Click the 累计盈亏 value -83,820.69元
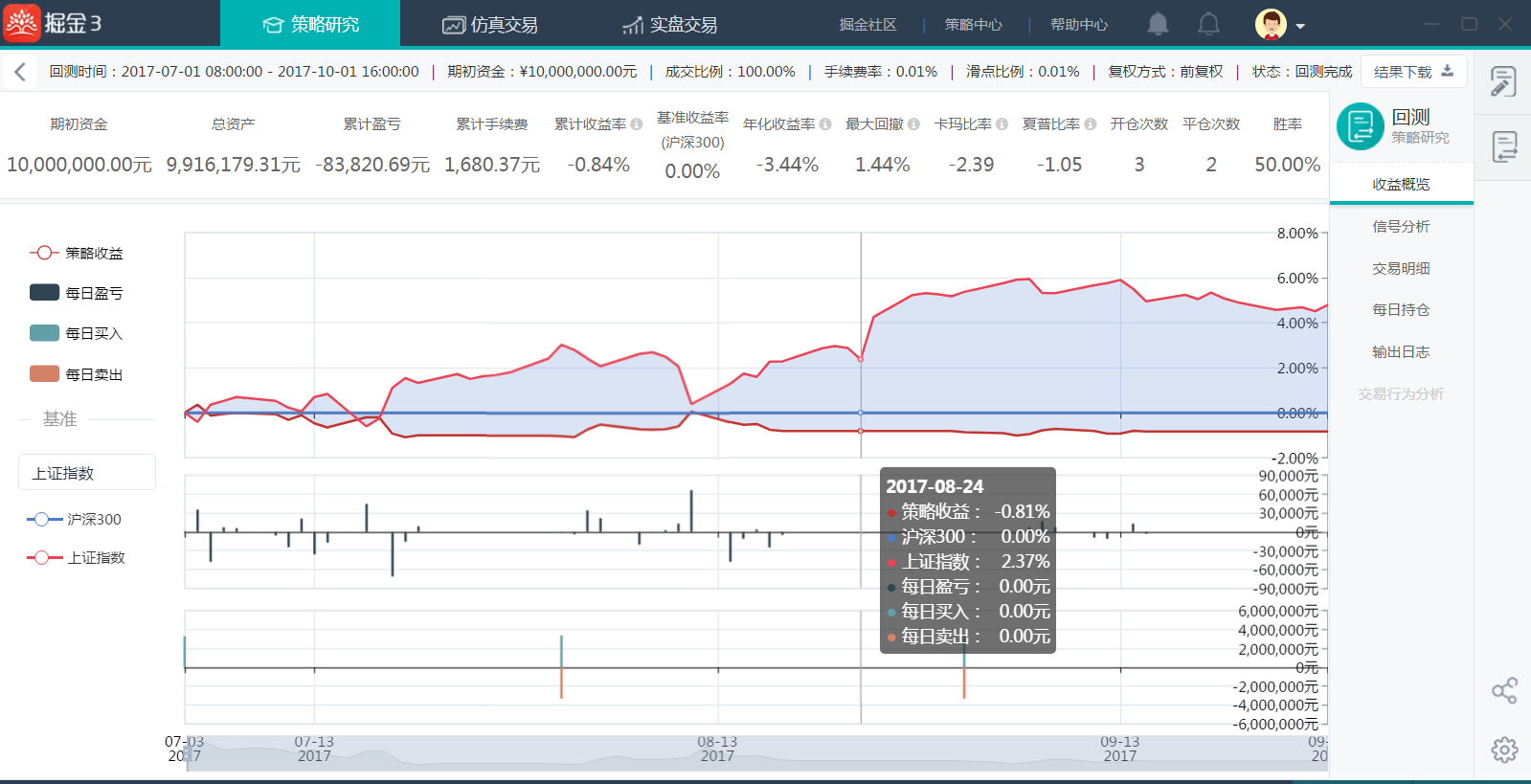Viewport: 1531px width, 784px height. click(372, 165)
